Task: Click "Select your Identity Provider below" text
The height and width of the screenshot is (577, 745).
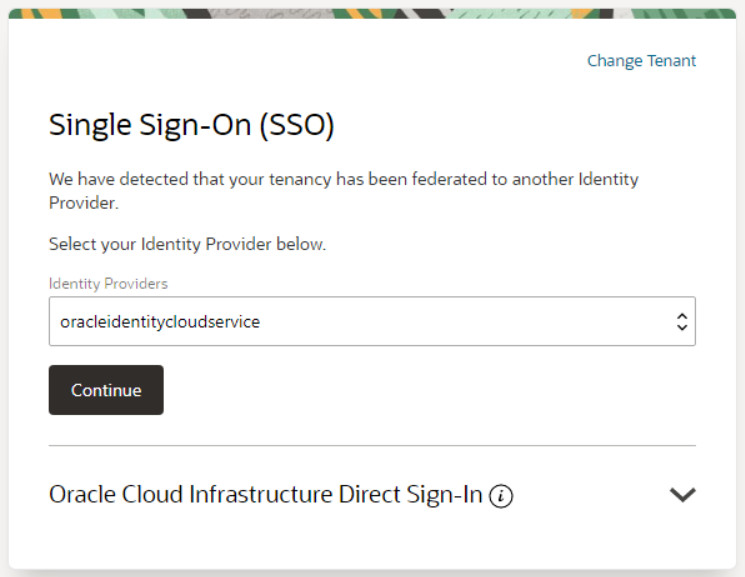Action: point(188,243)
